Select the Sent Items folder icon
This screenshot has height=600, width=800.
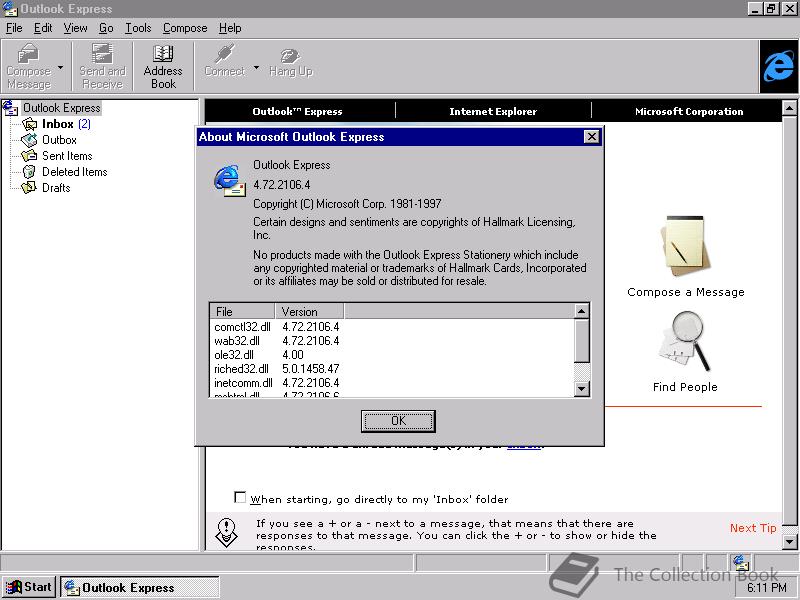pos(29,156)
